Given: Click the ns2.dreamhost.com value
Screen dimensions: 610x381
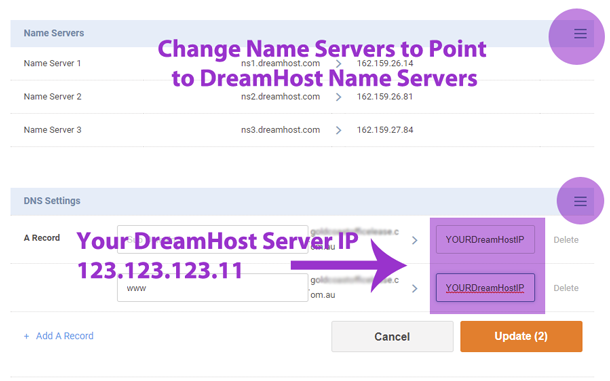Looking at the screenshot, I should (280, 97).
